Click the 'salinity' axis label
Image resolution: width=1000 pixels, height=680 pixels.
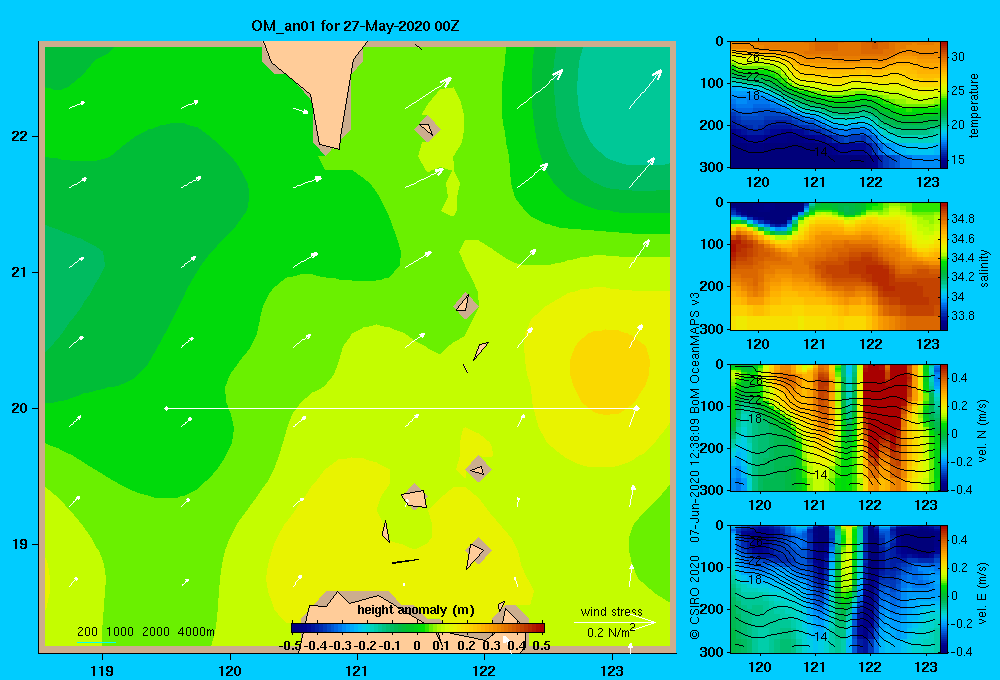[x=984, y=268]
